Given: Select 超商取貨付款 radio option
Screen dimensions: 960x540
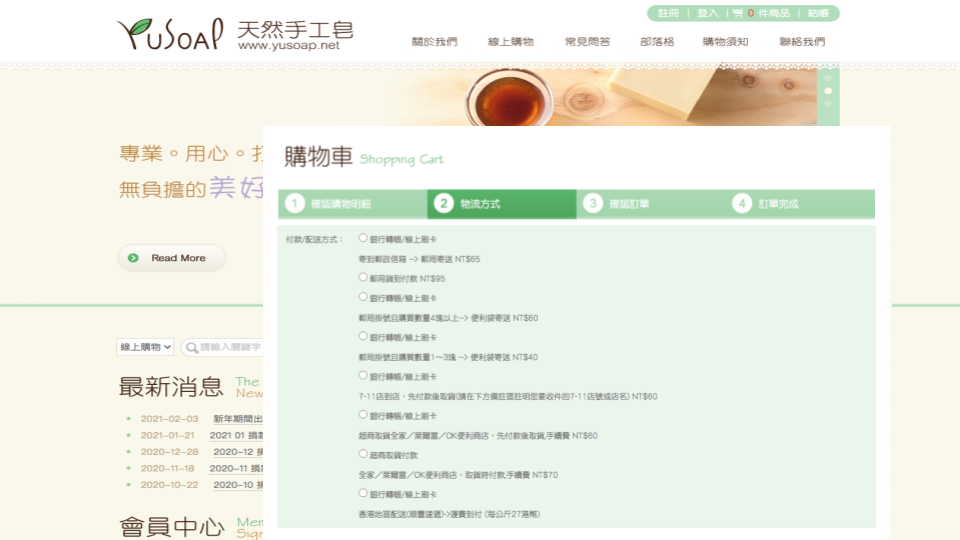Looking at the screenshot, I should point(363,454).
